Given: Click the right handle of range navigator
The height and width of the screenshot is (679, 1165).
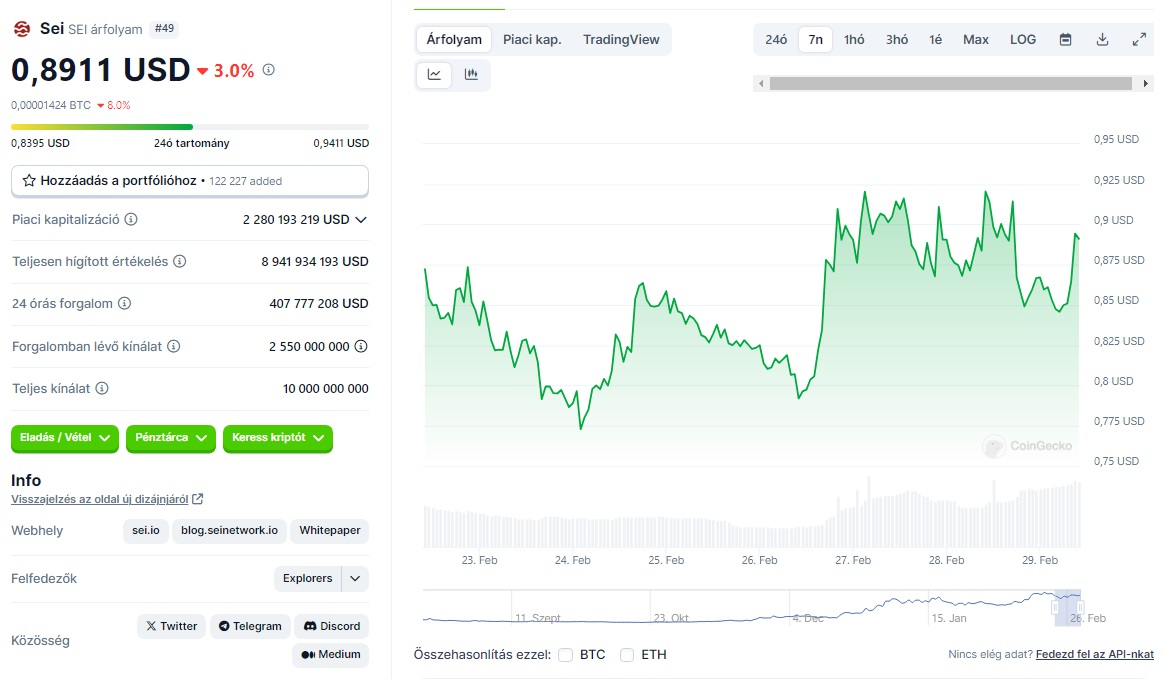Looking at the screenshot, I should coord(1081,608).
